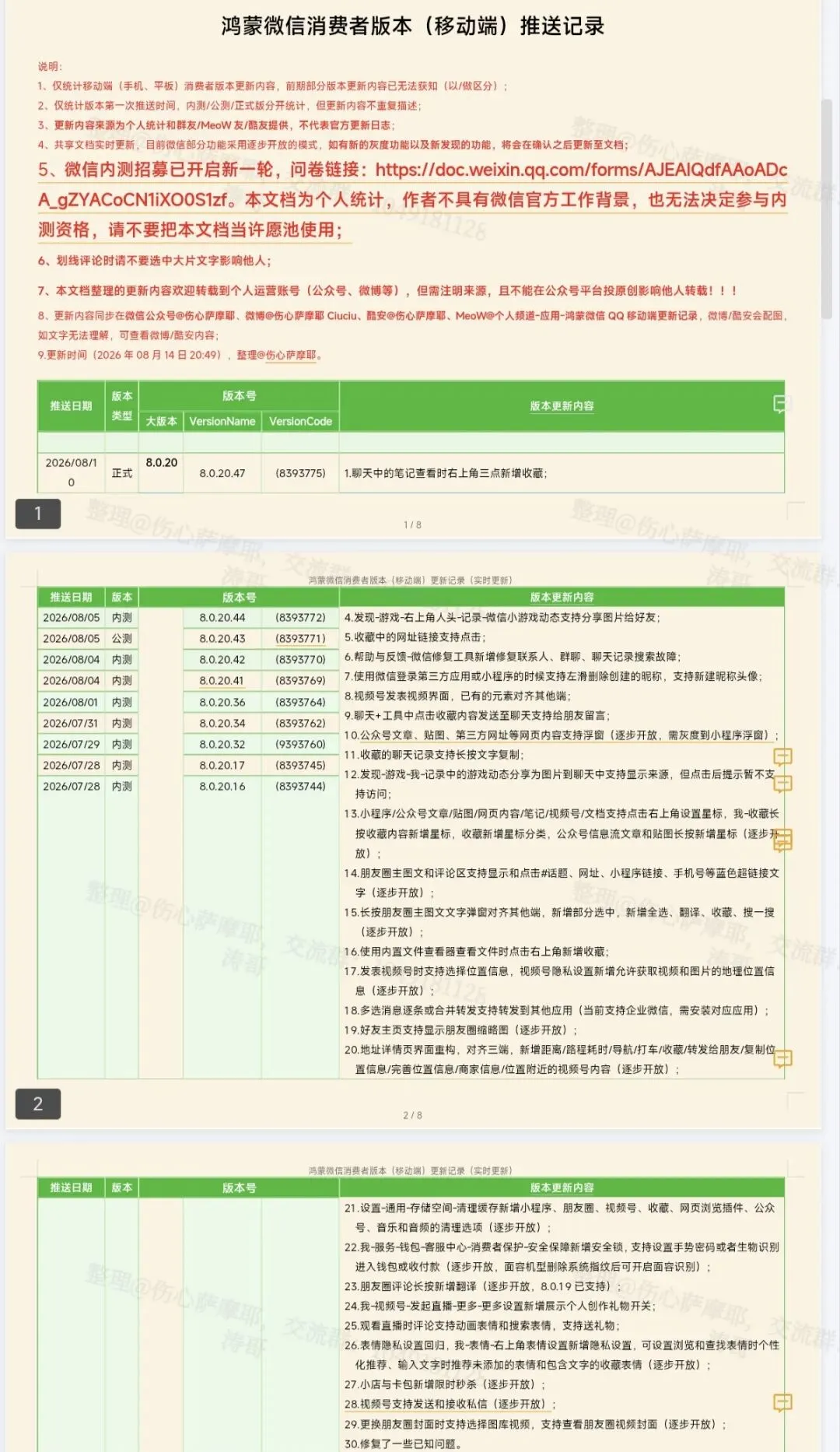Select version code cell (8393772)
840x1452 pixels.
[x=300, y=617]
